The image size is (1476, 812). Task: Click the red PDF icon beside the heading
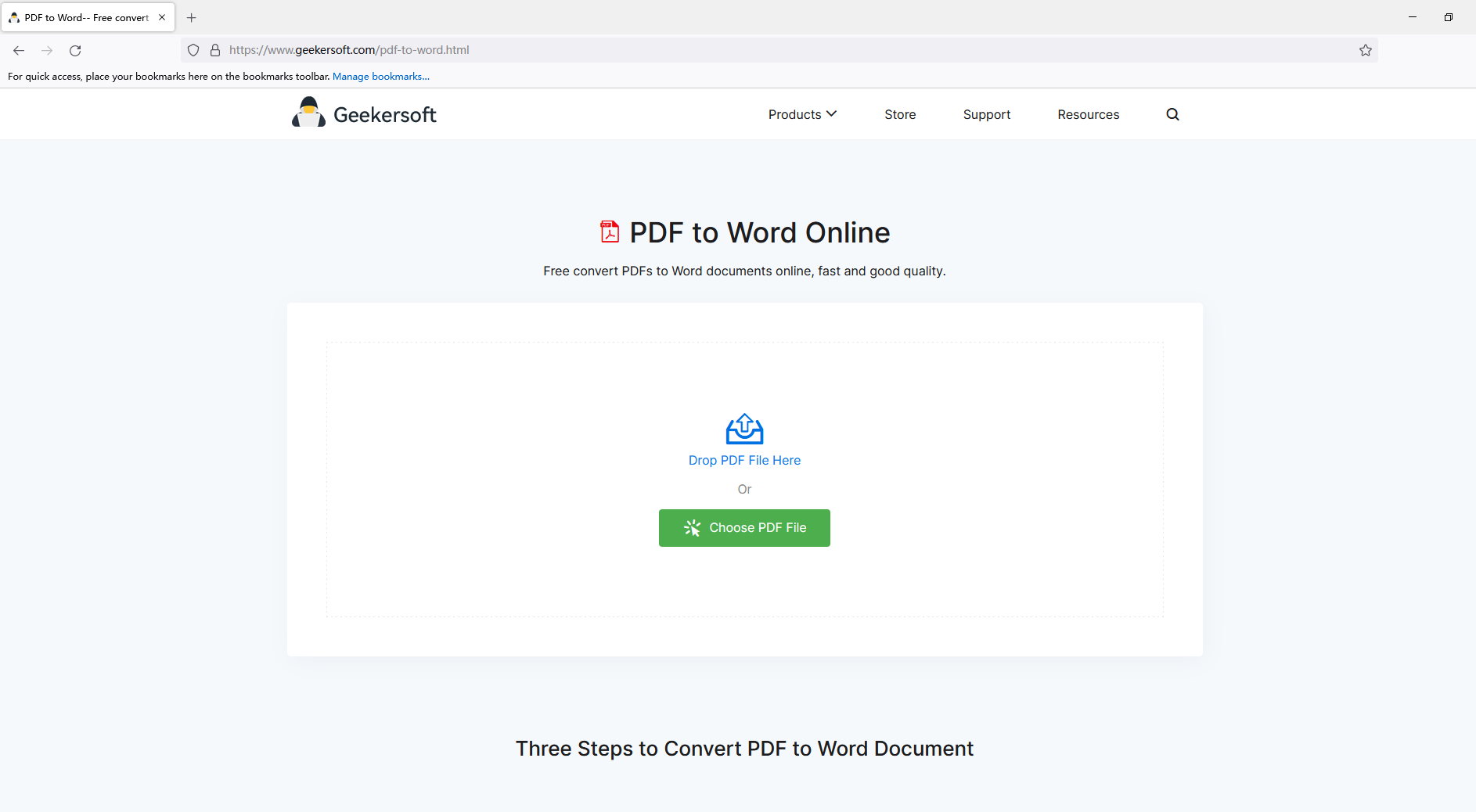tap(610, 232)
